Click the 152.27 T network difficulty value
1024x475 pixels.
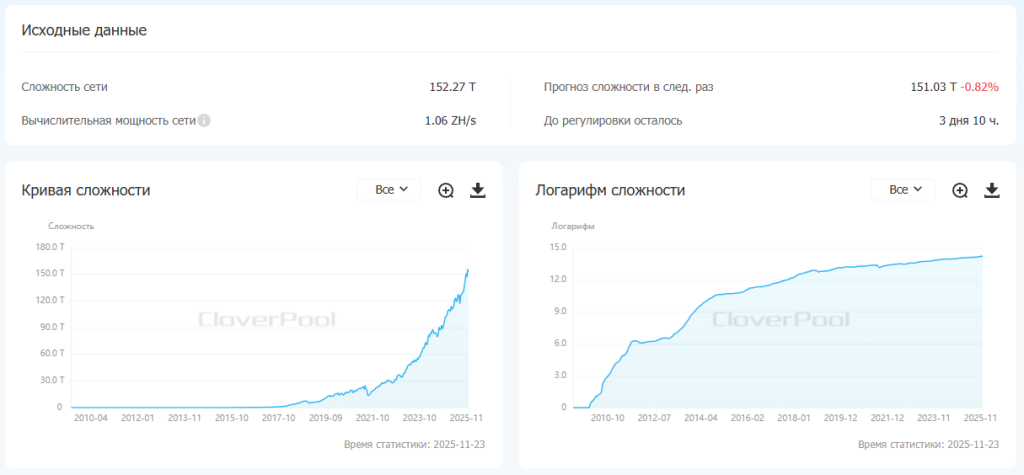tap(452, 87)
